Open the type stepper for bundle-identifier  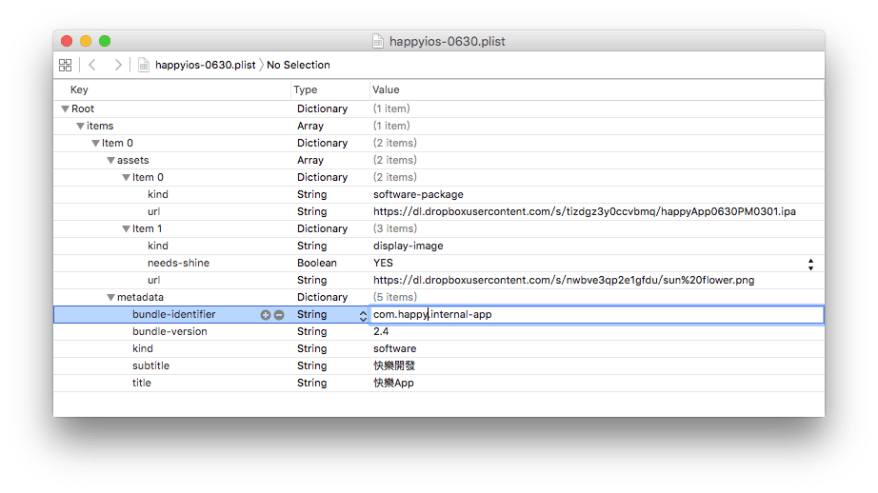(x=363, y=315)
